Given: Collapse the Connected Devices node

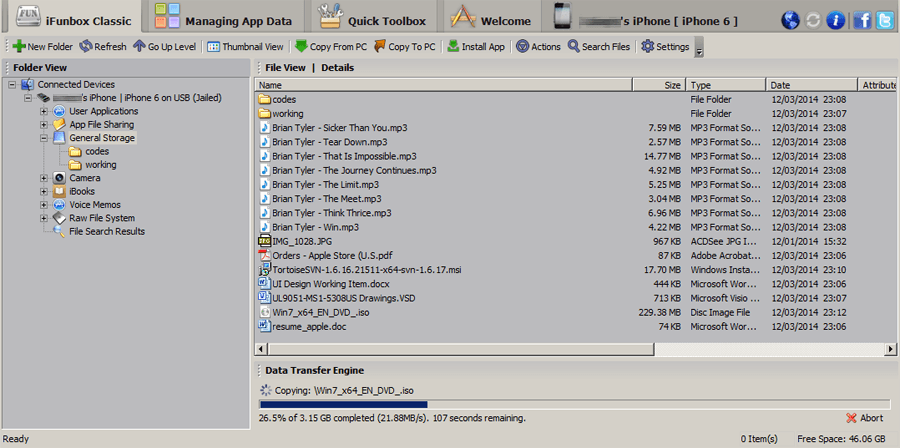Looking at the screenshot, I should coord(12,85).
